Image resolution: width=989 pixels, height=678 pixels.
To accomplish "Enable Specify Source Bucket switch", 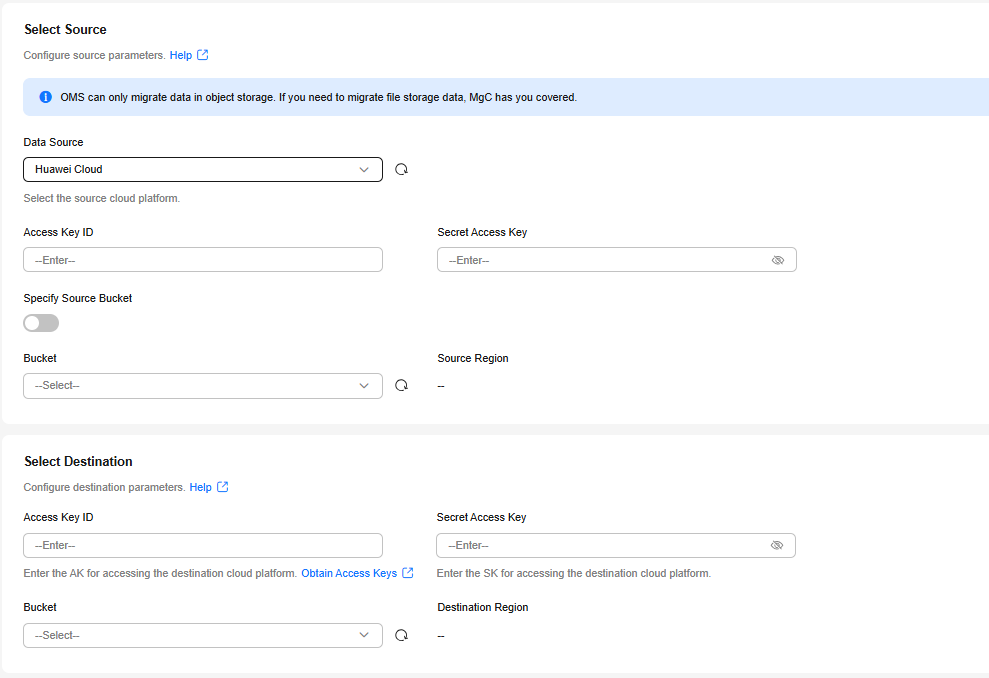I will (x=41, y=323).
